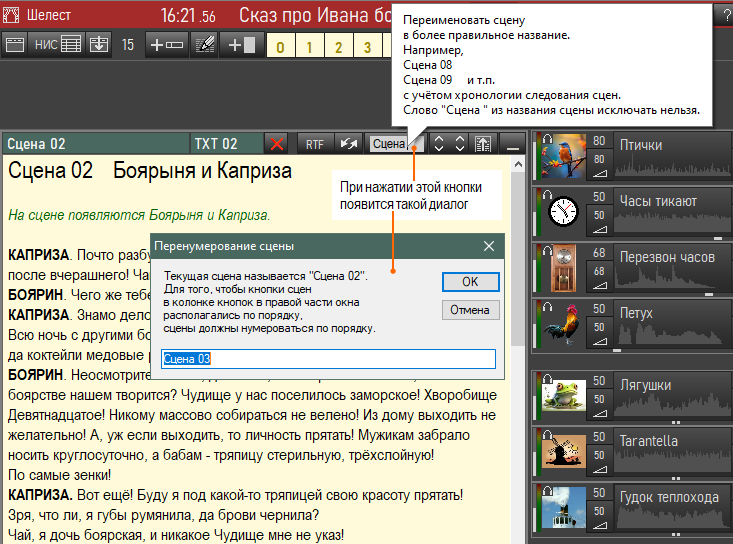Image resolution: width=733 pixels, height=544 pixels.
Task: Click Tarantella volume fade button 50
Action: click(599, 462)
